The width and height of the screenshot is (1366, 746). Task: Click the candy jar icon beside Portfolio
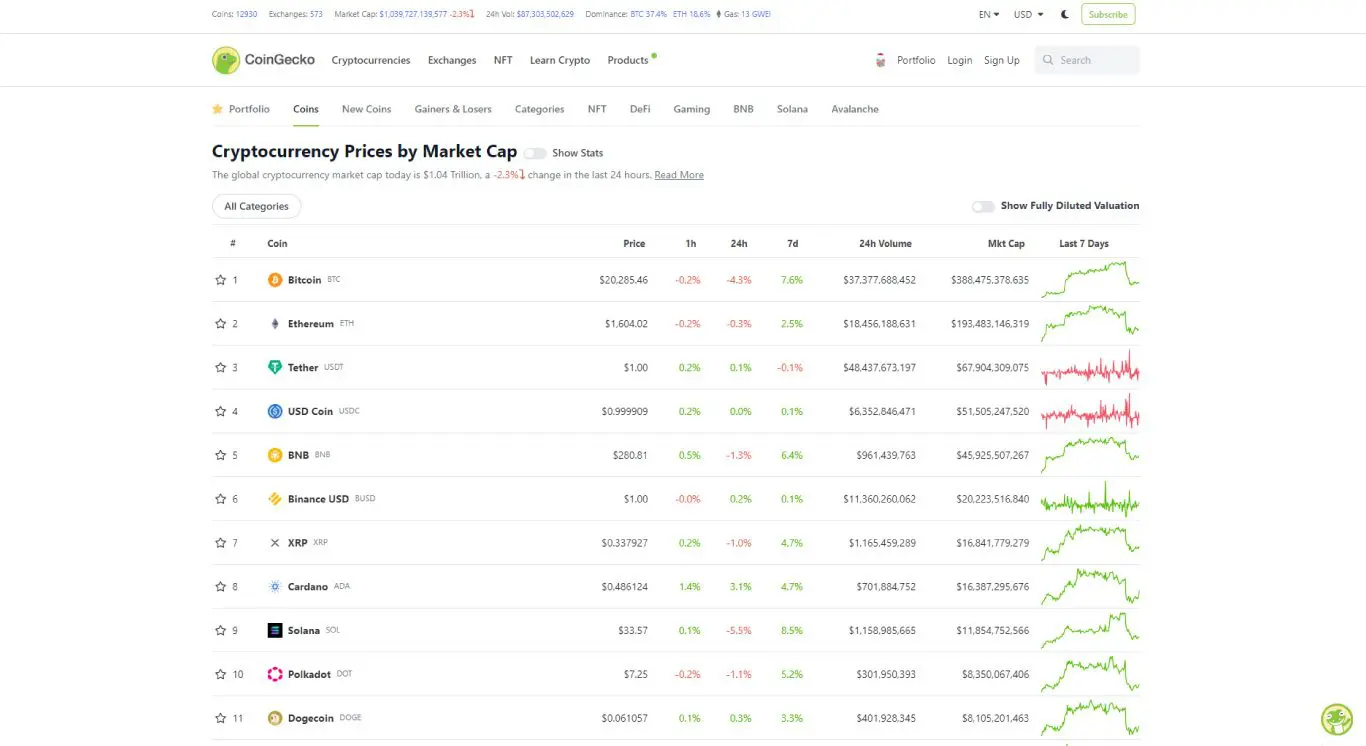880,60
